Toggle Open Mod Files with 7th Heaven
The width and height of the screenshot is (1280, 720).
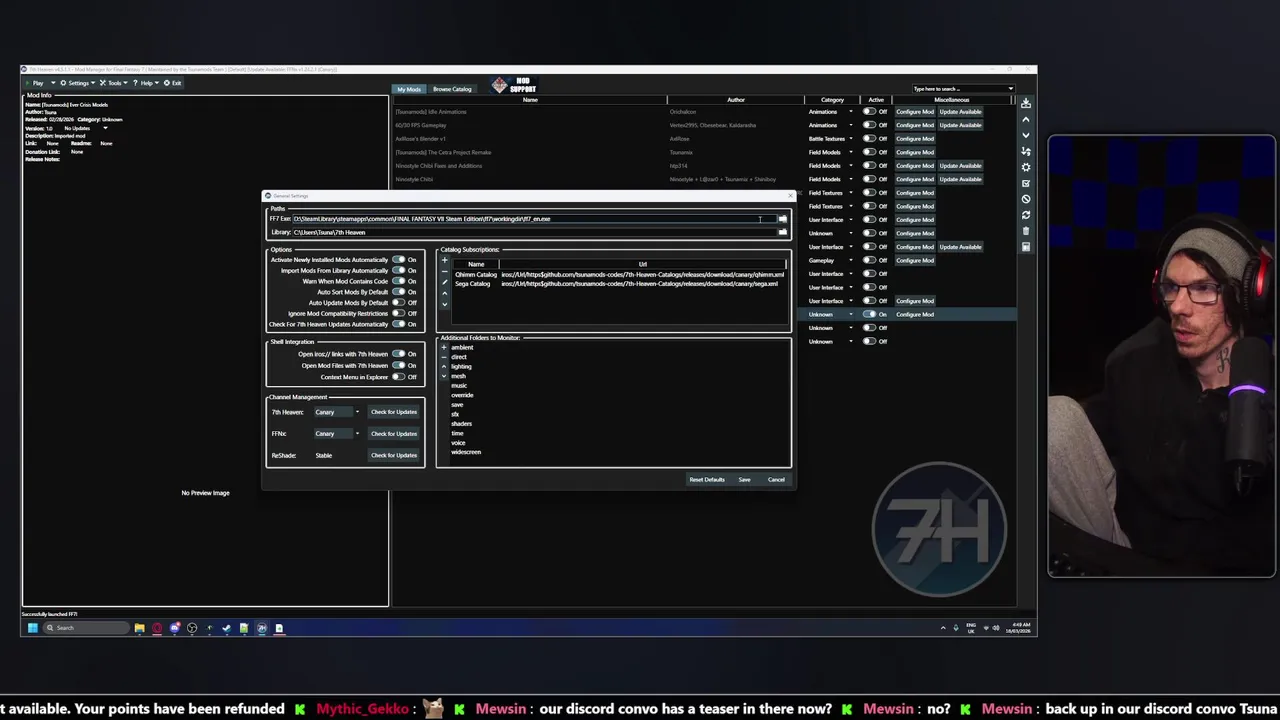click(x=398, y=366)
